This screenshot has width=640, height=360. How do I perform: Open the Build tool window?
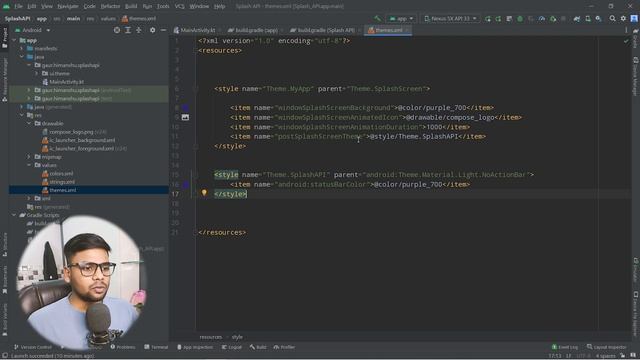[258, 347]
